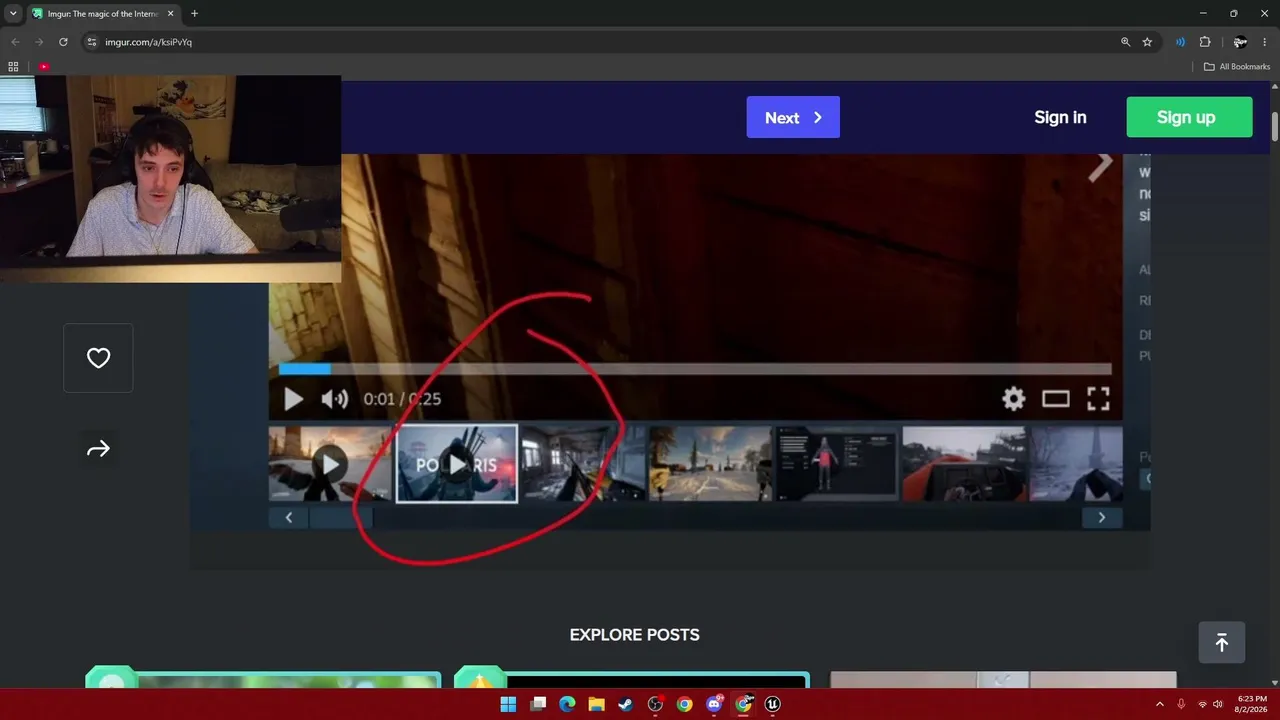This screenshot has height=720, width=1280.
Task: Open File Explorer from the taskbar
Action: (x=596, y=704)
